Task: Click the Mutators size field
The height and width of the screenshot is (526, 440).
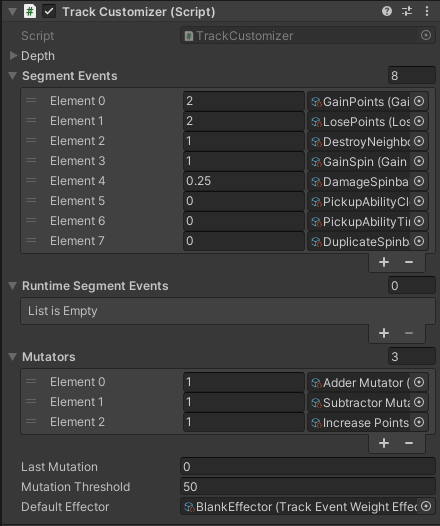Action: (411, 356)
